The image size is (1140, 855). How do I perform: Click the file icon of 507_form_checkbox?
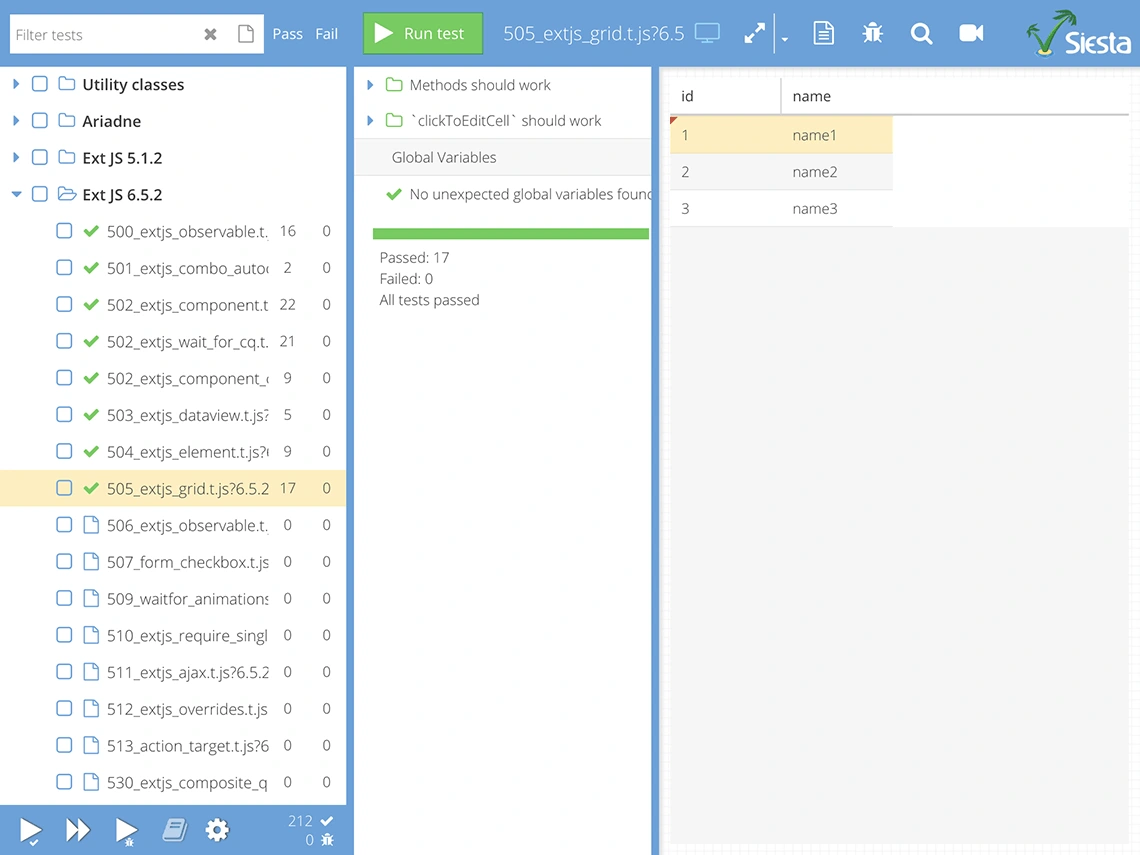click(x=91, y=561)
